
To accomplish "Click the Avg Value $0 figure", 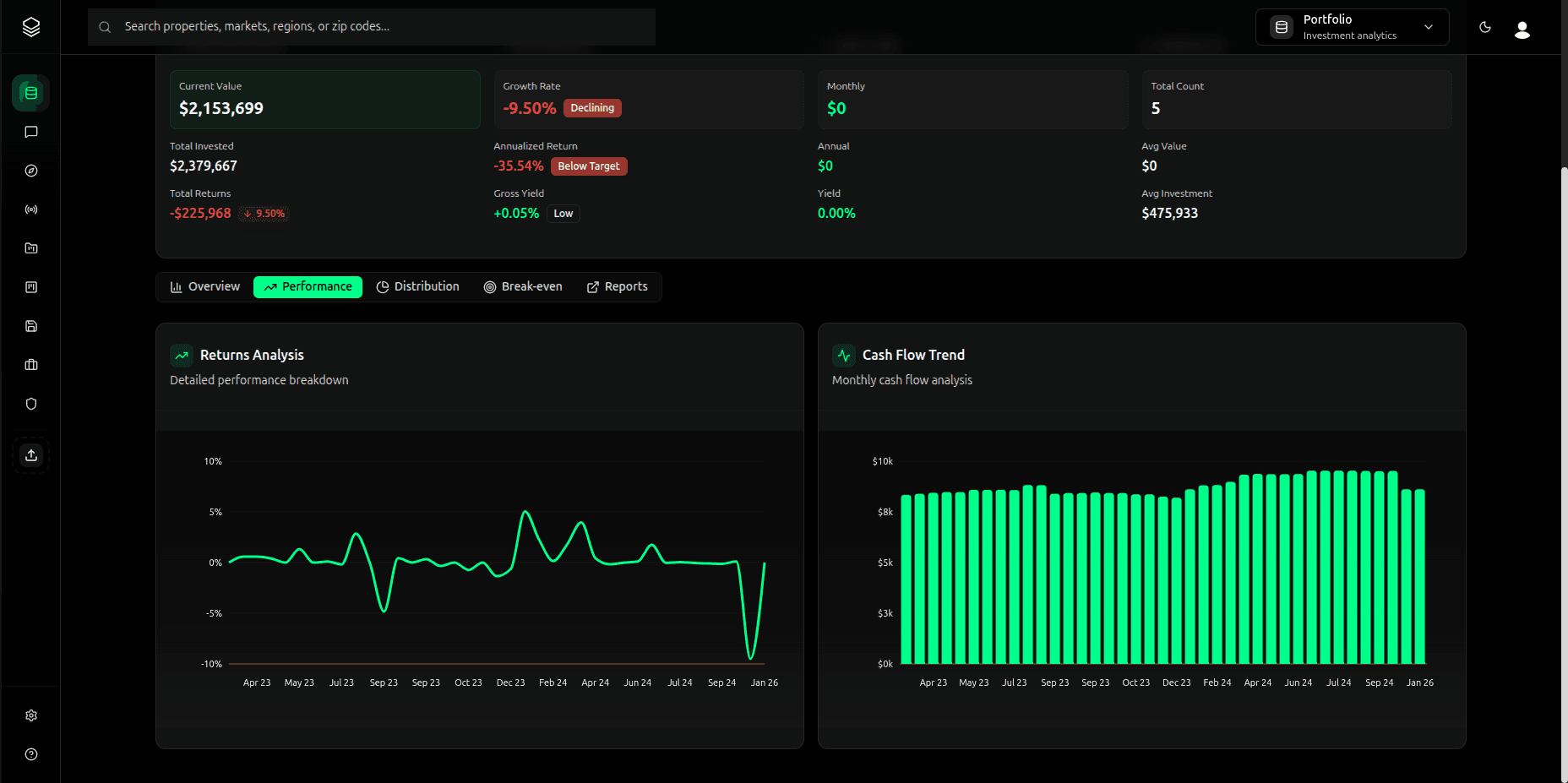I will pos(1149,166).
